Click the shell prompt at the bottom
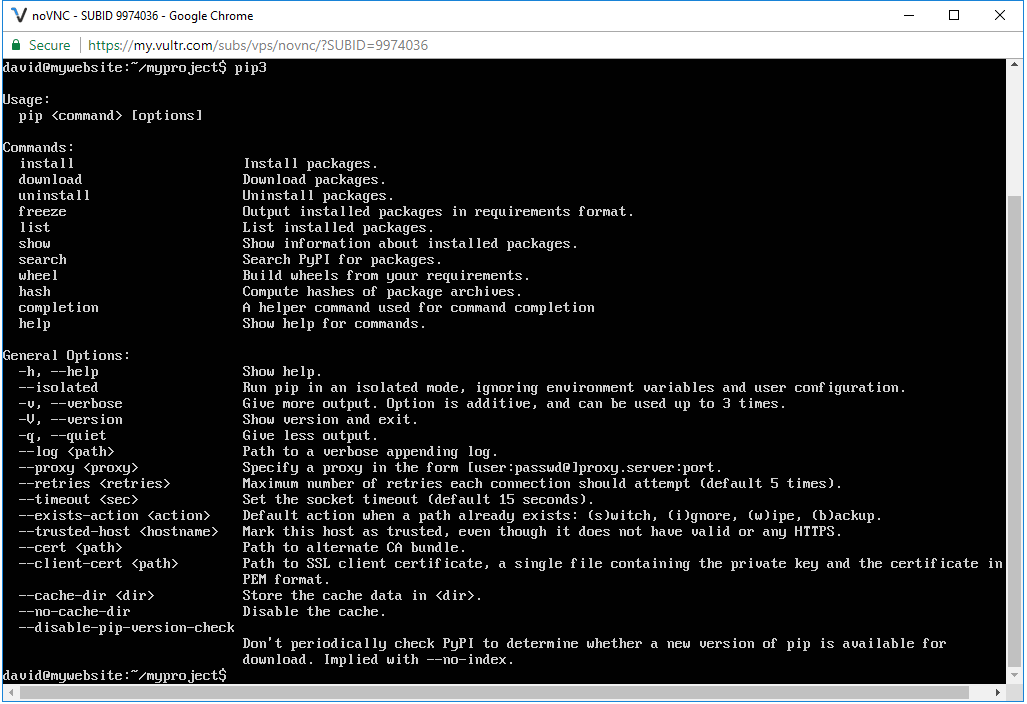The image size is (1027, 704). click(x=113, y=675)
